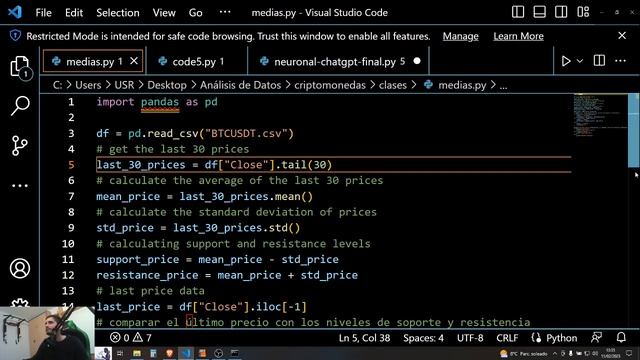This screenshot has width=640, height=360.
Task: Open breadcrumb symbol ellipsis after medias.py
Action: (504, 85)
